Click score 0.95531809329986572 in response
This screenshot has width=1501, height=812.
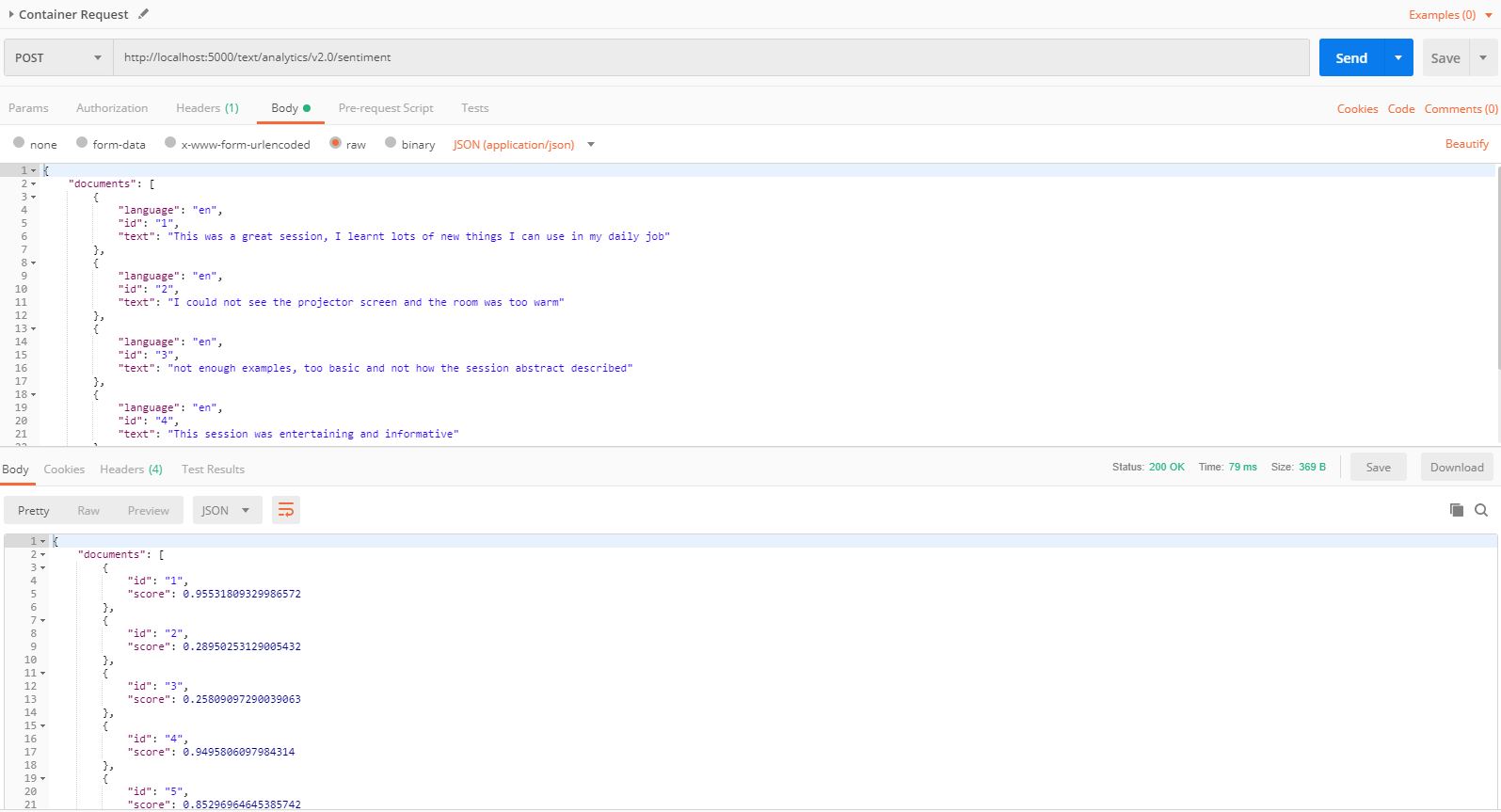click(242, 595)
